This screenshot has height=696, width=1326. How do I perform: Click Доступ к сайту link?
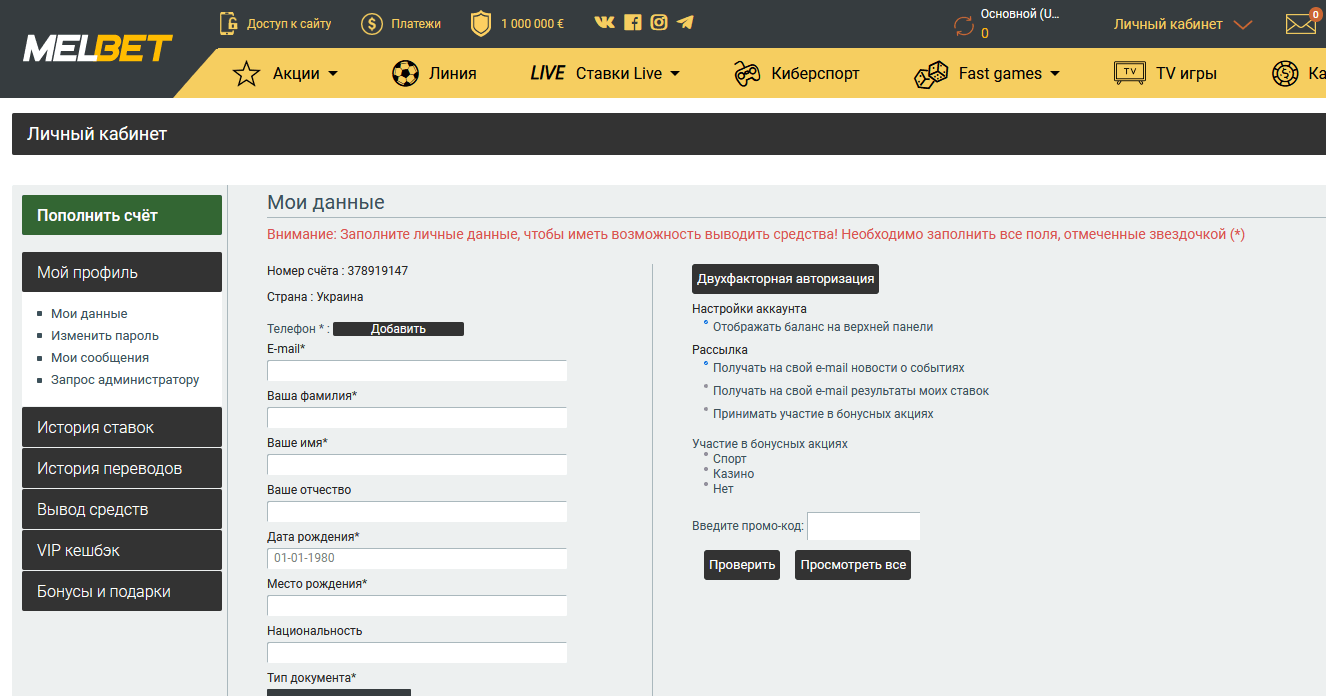(x=289, y=23)
